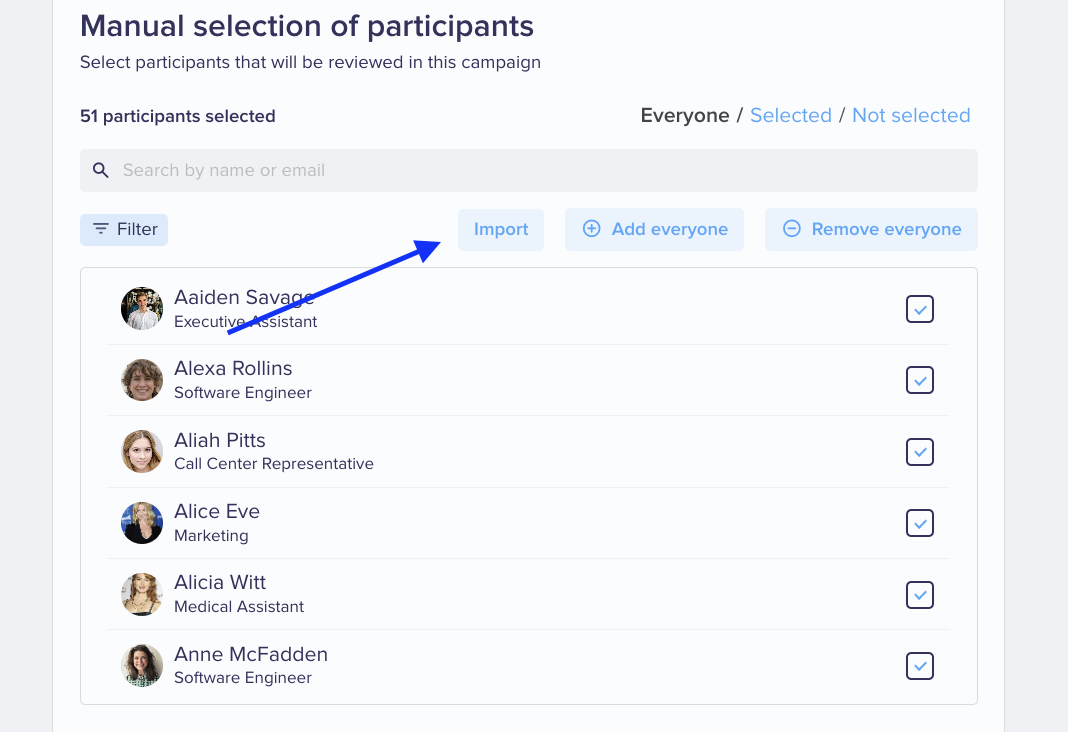Switch to the Selected view
Screen dimensions: 1068x732
tap(791, 115)
